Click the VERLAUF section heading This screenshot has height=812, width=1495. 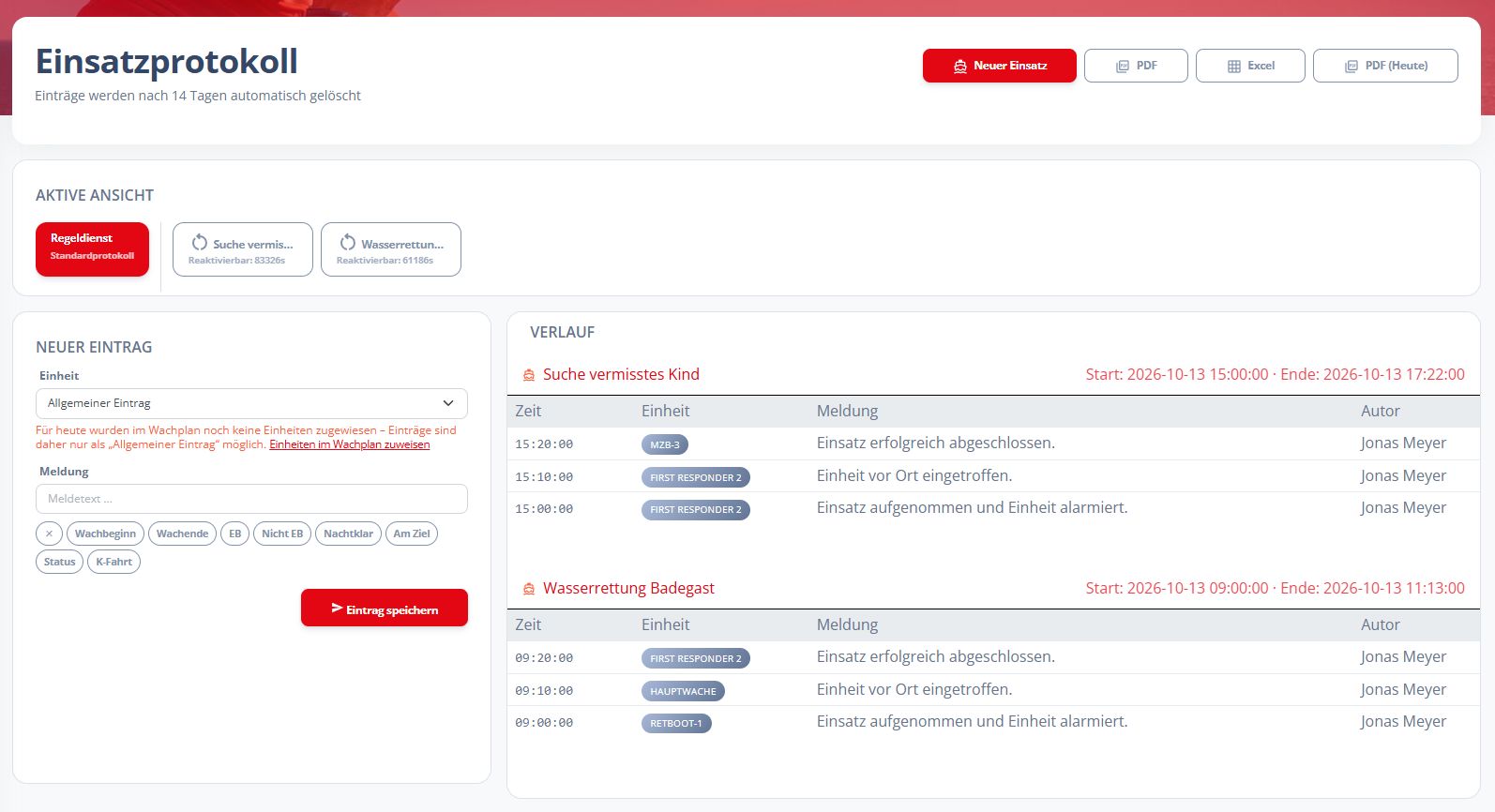coord(563,332)
